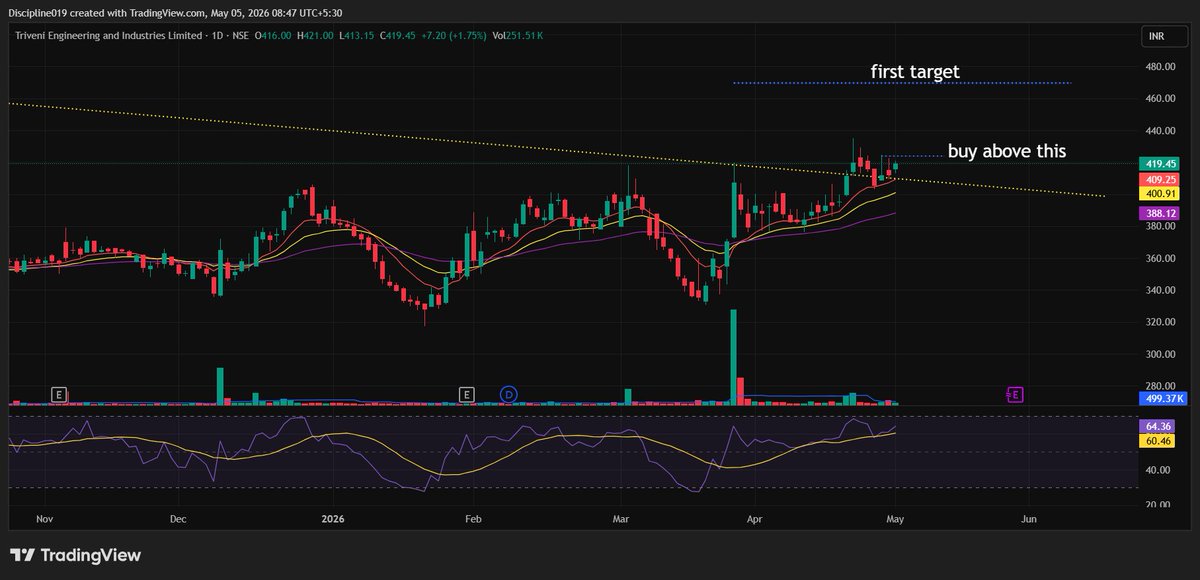Click the May label on time axis

point(895,520)
